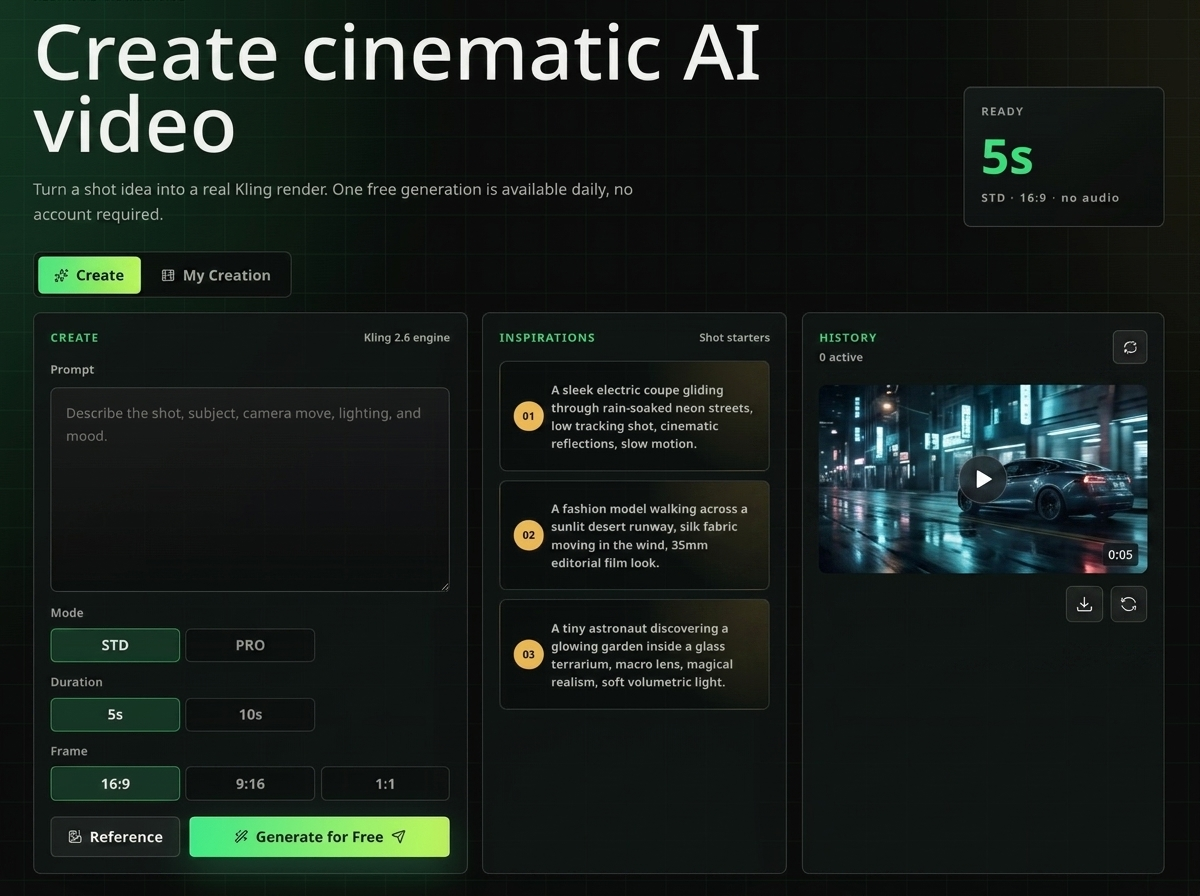Click the INSPIRATIONS heading
The height and width of the screenshot is (896, 1200).
(x=547, y=338)
